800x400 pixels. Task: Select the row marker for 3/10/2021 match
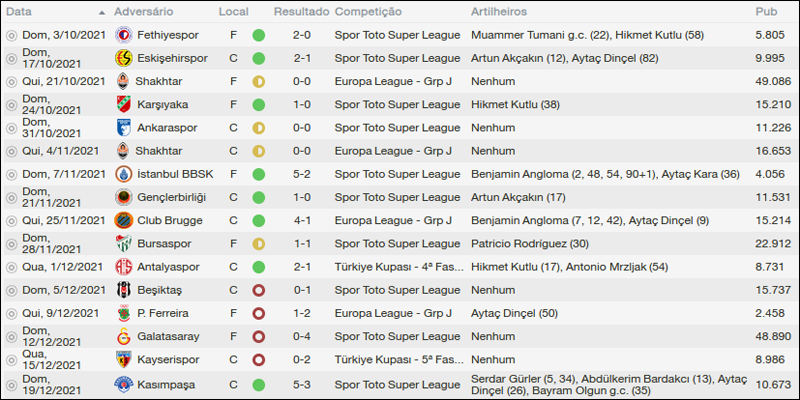[x=11, y=34]
